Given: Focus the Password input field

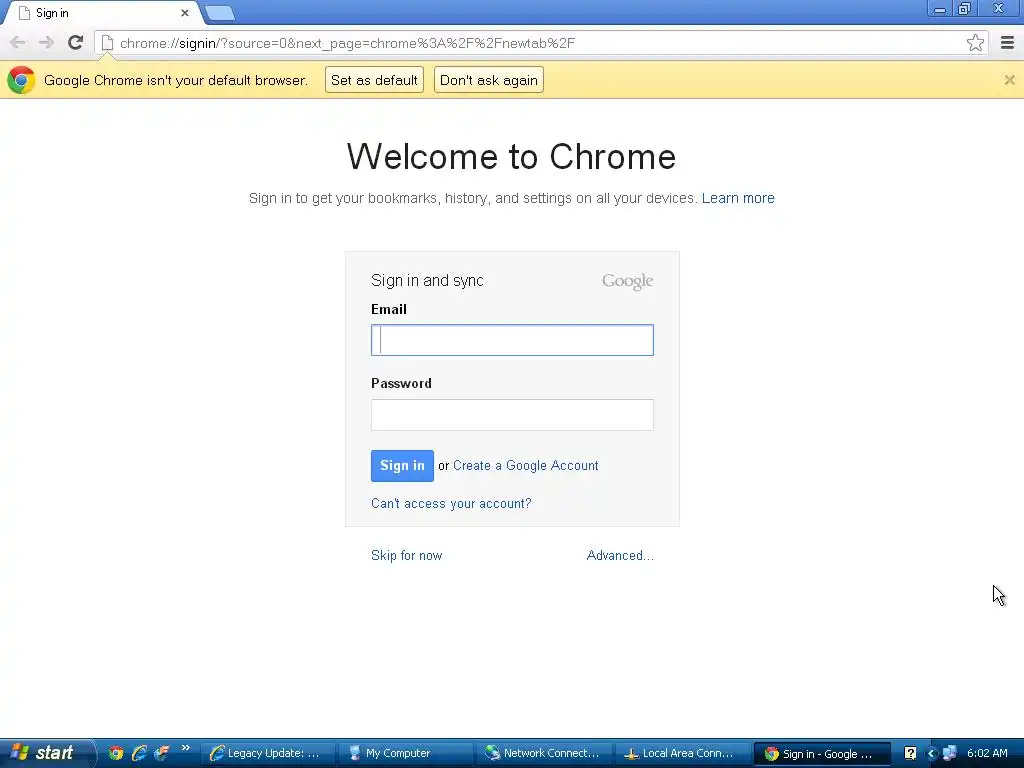Looking at the screenshot, I should (512, 415).
